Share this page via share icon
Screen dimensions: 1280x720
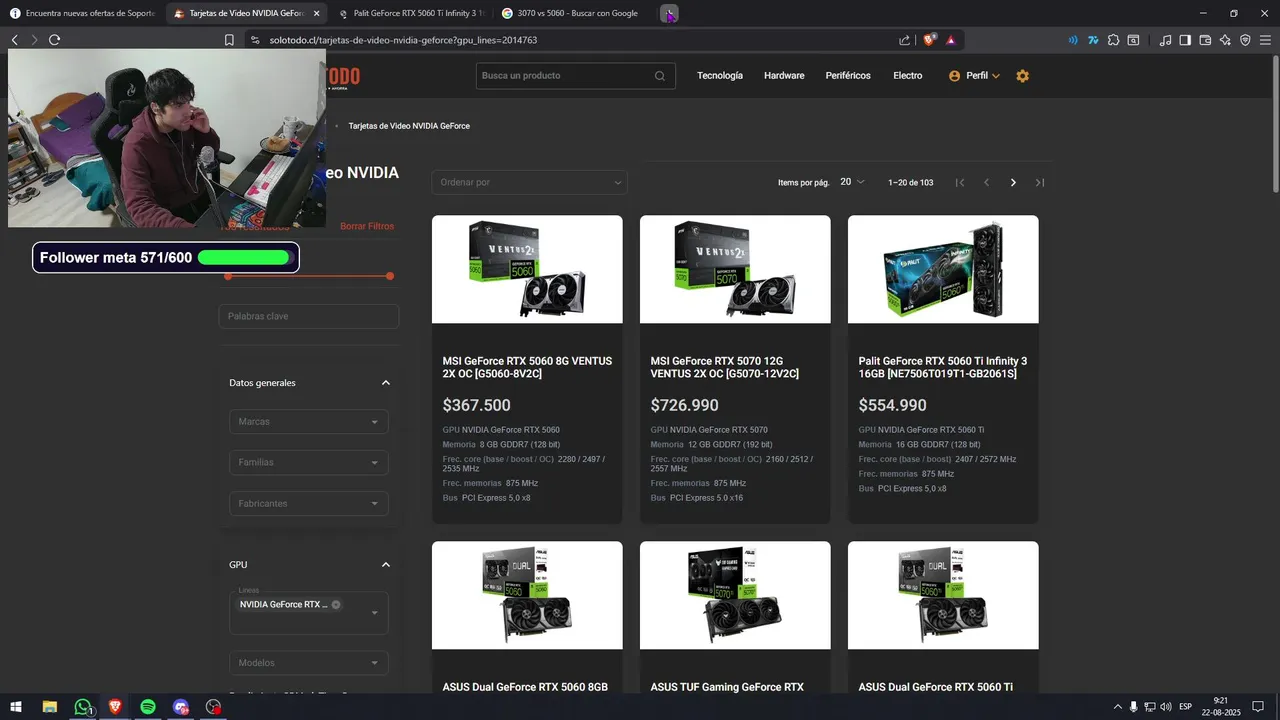(905, 40)
